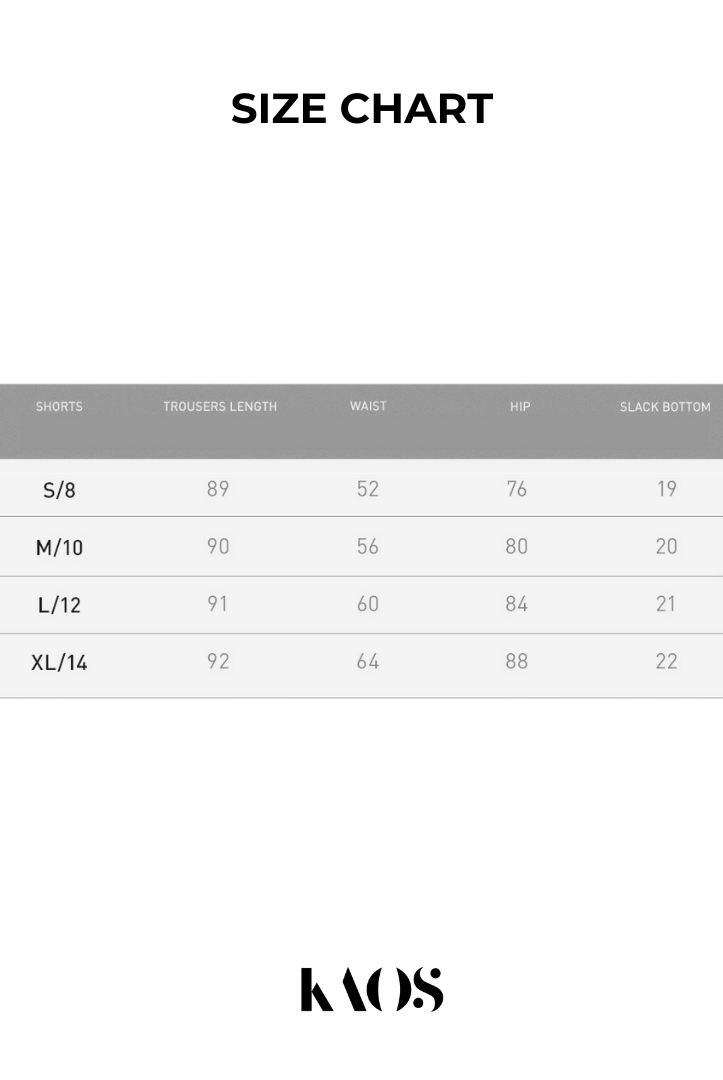Screen dimensions: 723x1080
Task: Click waist value 56 for M/10
Action: 368,546
